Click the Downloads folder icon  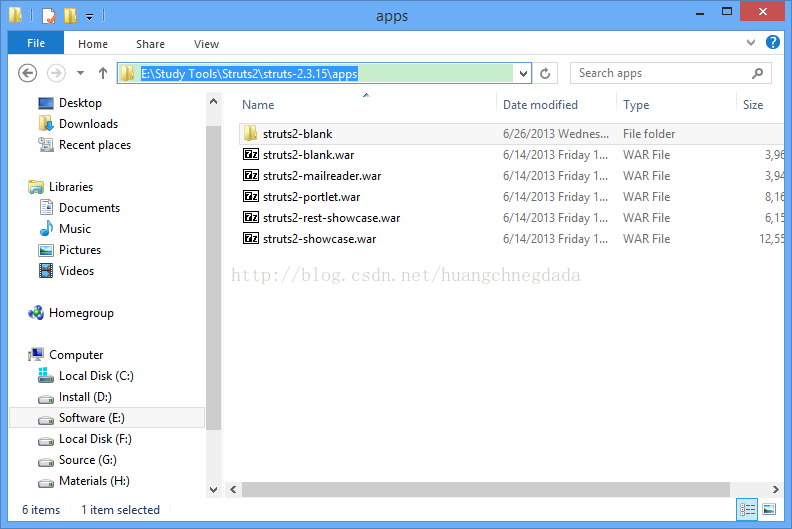pos(46,123)
